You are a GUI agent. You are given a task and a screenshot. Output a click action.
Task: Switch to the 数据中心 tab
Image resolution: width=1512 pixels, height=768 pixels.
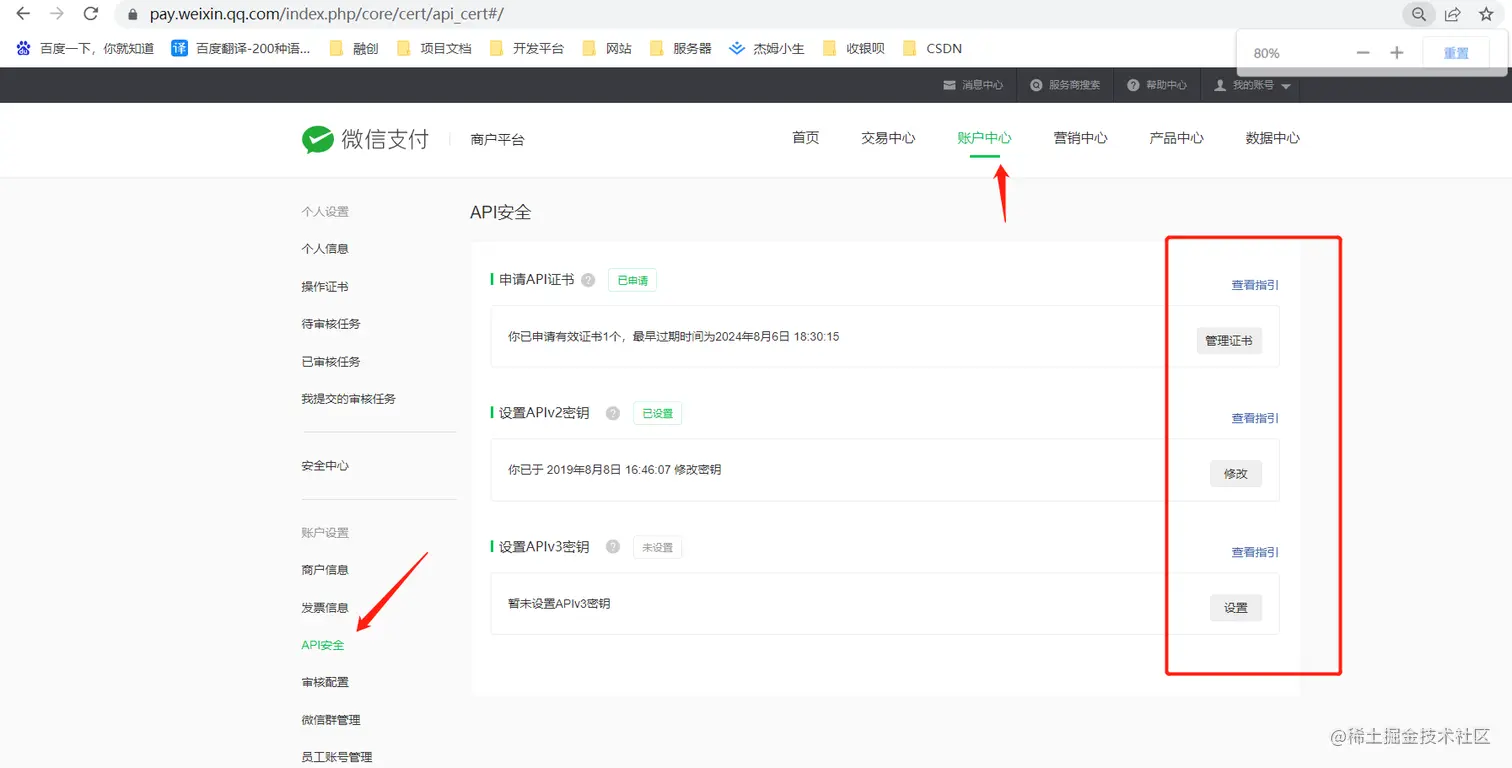[x=1272, y=138]
